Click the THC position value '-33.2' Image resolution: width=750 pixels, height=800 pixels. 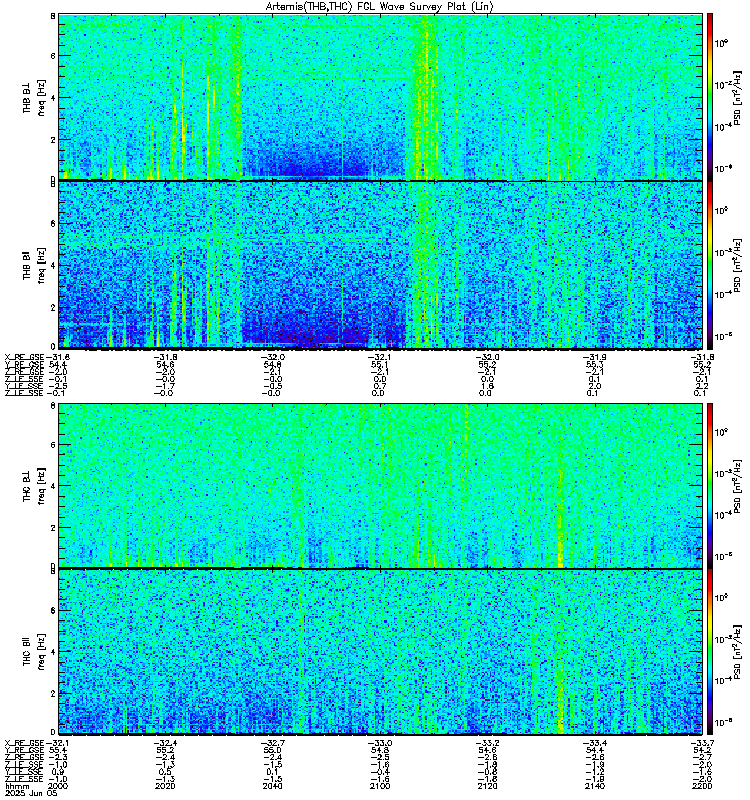(x=487, y=743)
